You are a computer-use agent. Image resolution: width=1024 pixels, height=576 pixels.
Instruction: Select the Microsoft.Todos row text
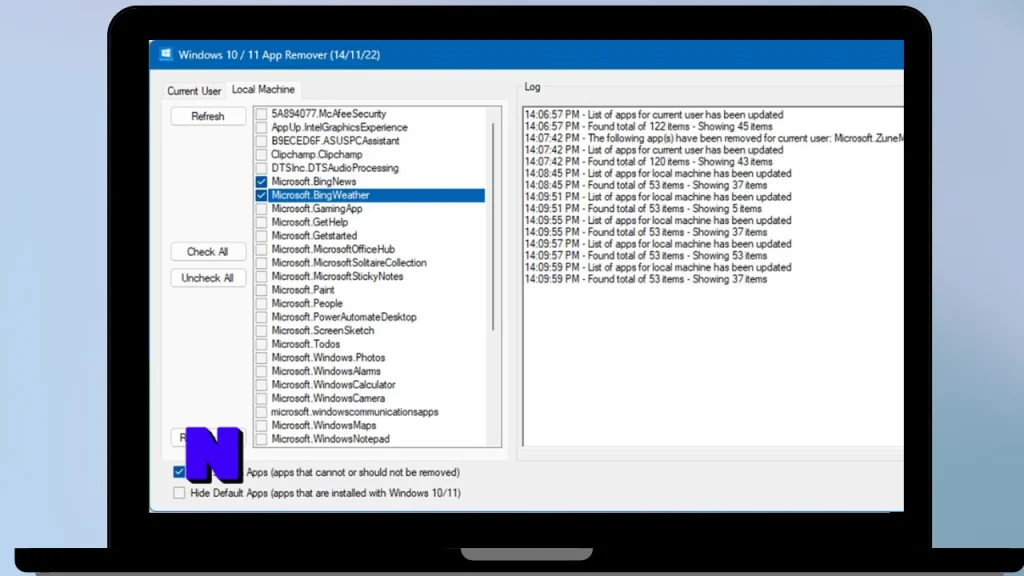point(306,344)
